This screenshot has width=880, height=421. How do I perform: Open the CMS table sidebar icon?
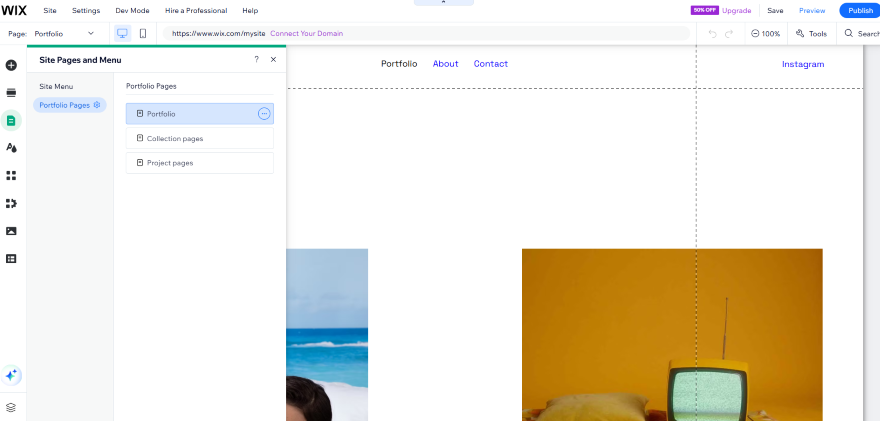(11, 259)
